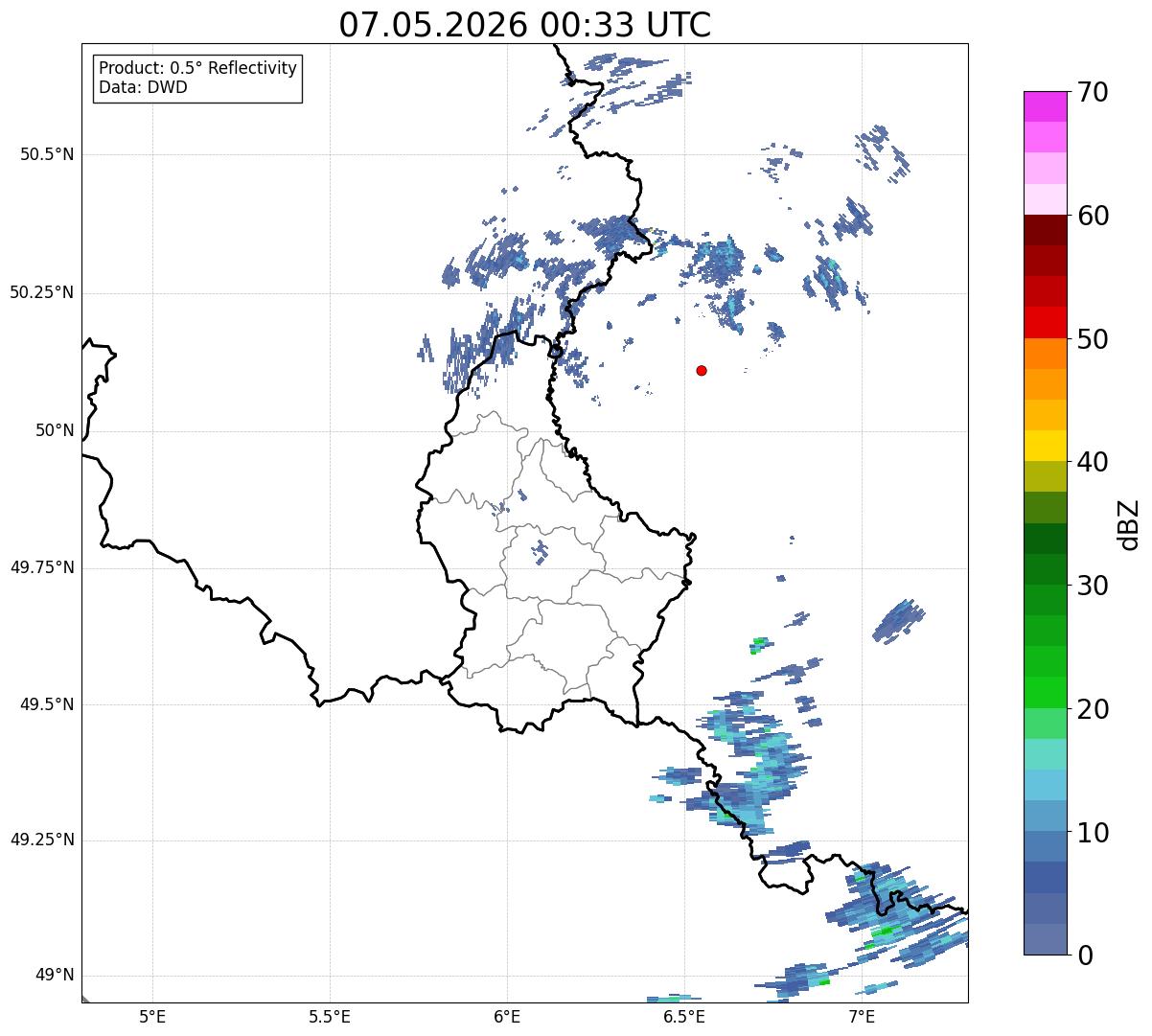Click the 50°N latitude tick label
This screenshot has height=1036, width=1152.
point(55,431)
